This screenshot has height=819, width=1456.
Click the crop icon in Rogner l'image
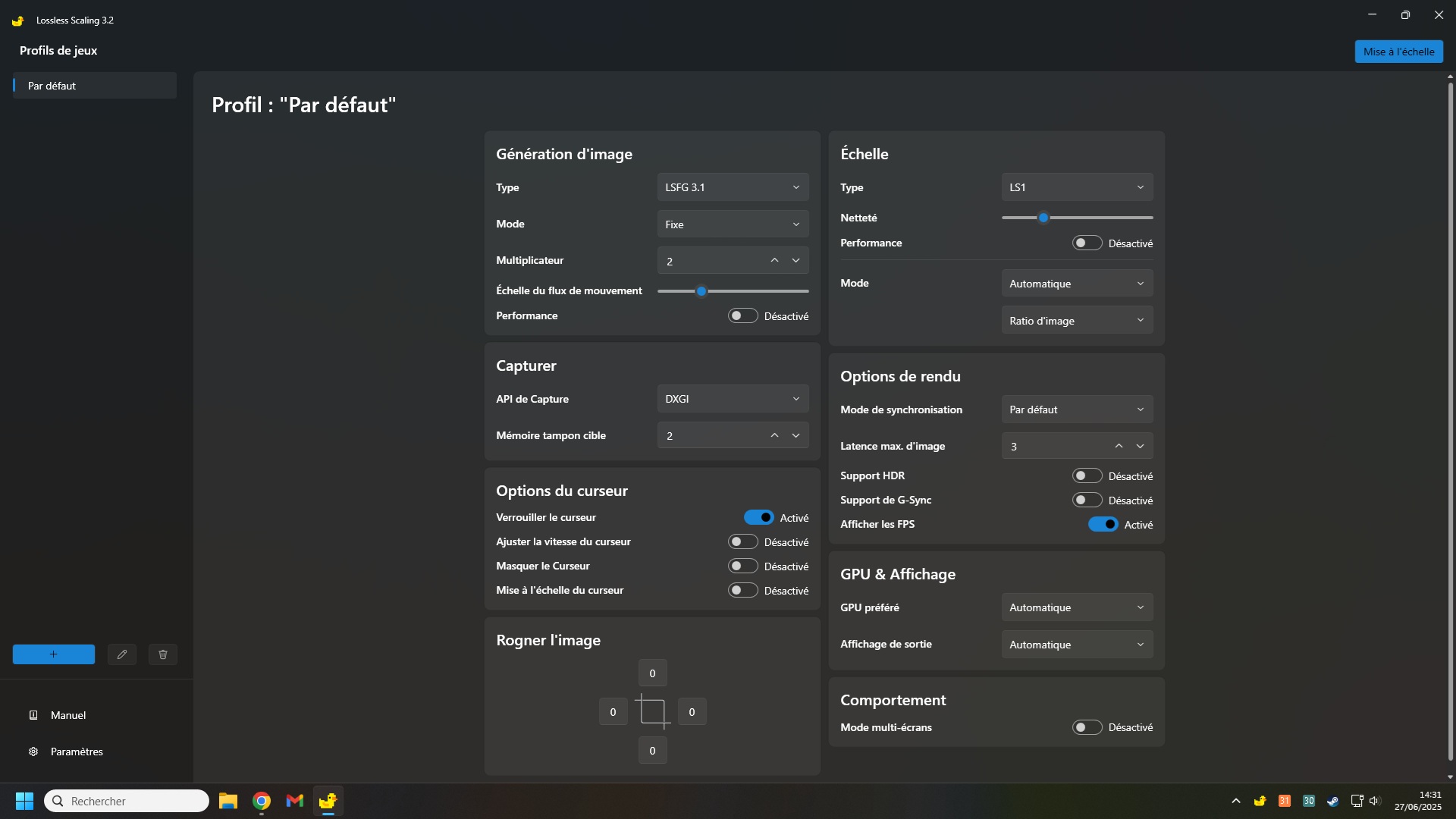pos(652,711)
